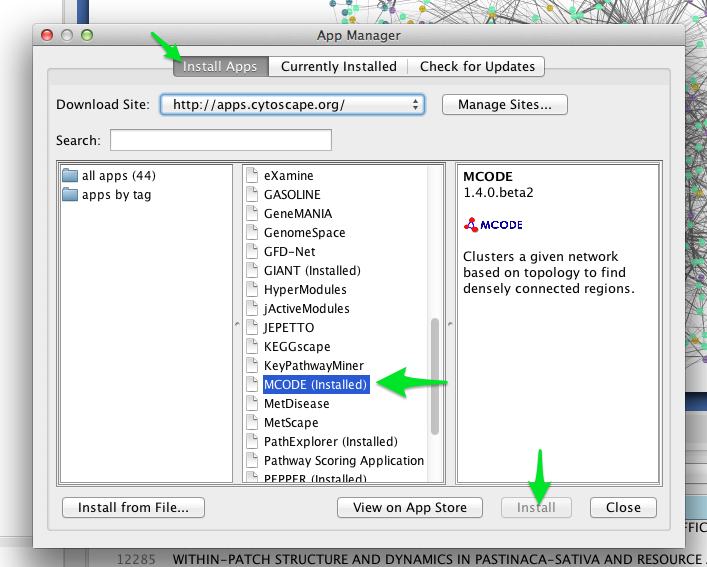Viewport: 707px width, 567px height.
Task: Click the file icon next to MCODE
Action: (252, 384)
